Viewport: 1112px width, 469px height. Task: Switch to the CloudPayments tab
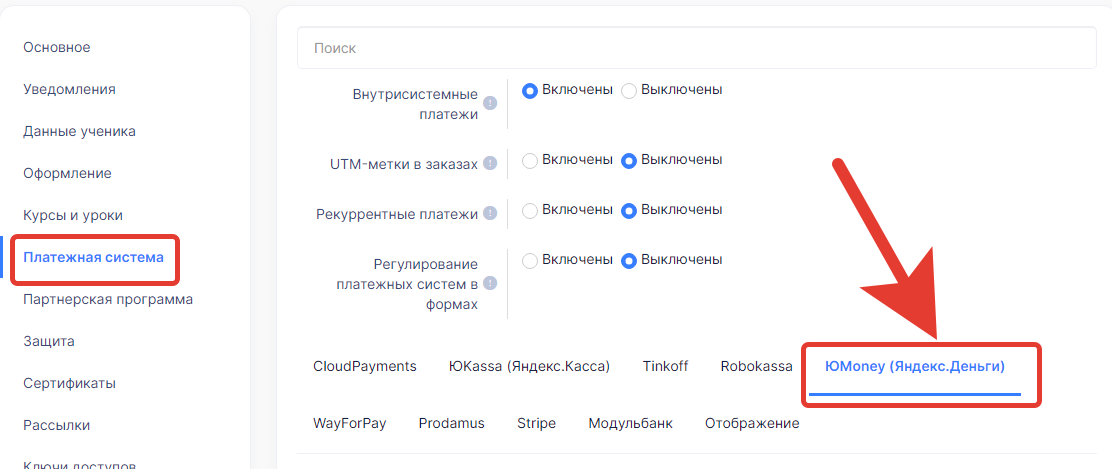(x=365, y=367)
